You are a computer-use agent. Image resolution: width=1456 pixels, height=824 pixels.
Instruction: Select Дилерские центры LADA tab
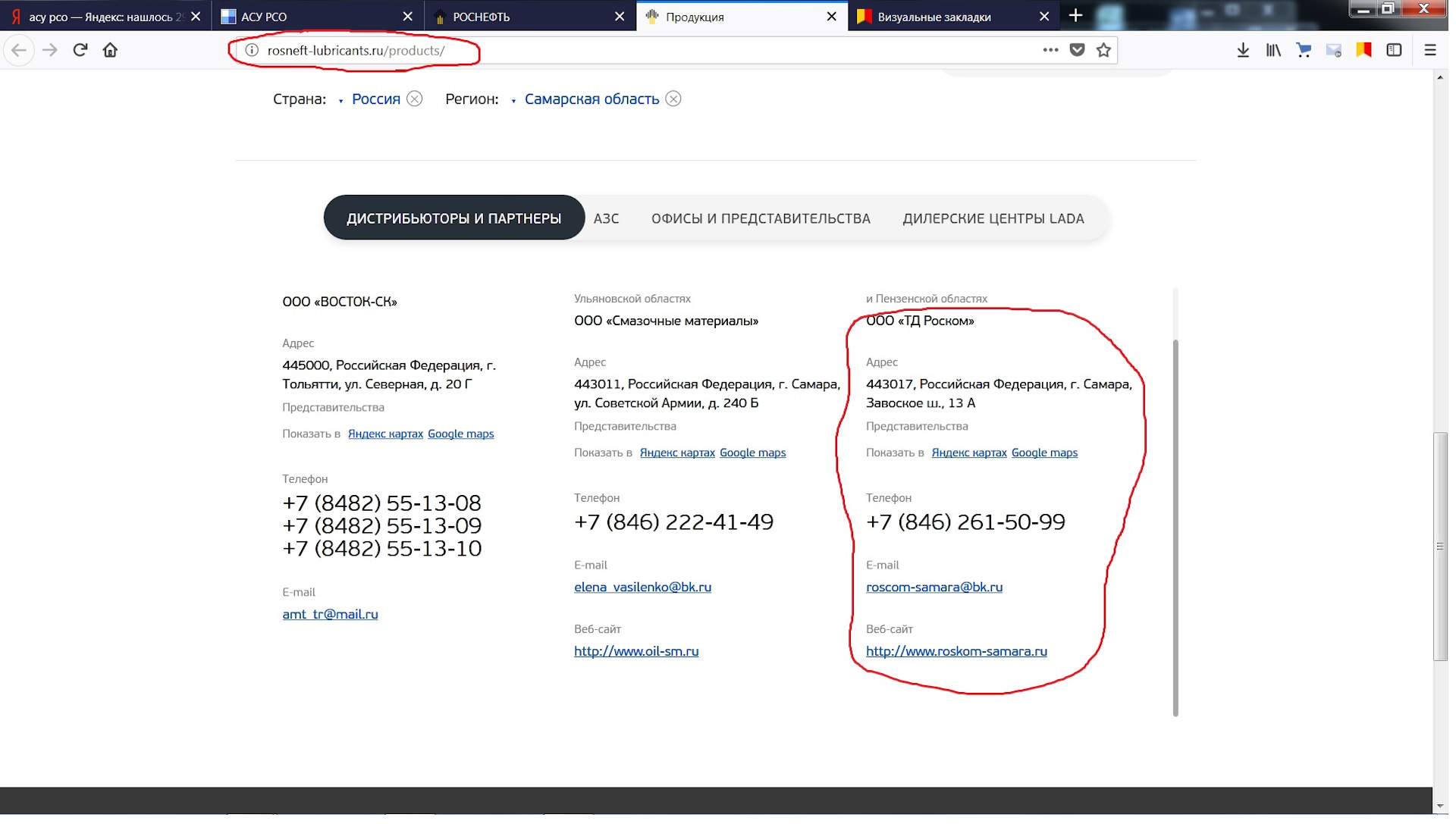(x=993, y=218)
